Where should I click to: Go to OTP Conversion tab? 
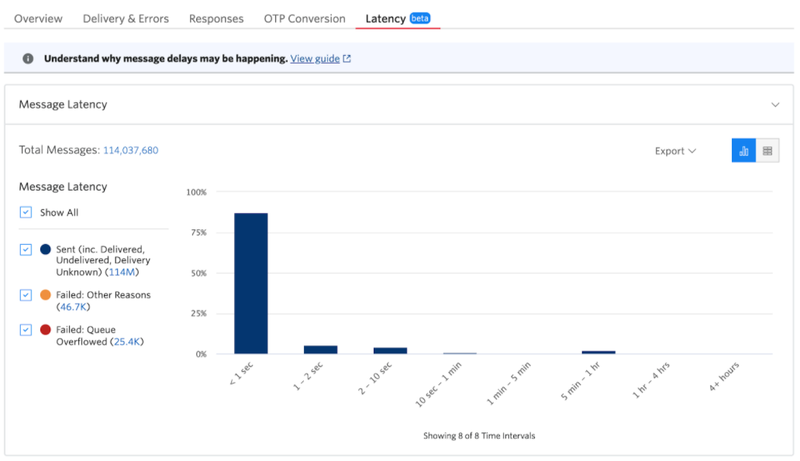(x=305, y=19)
